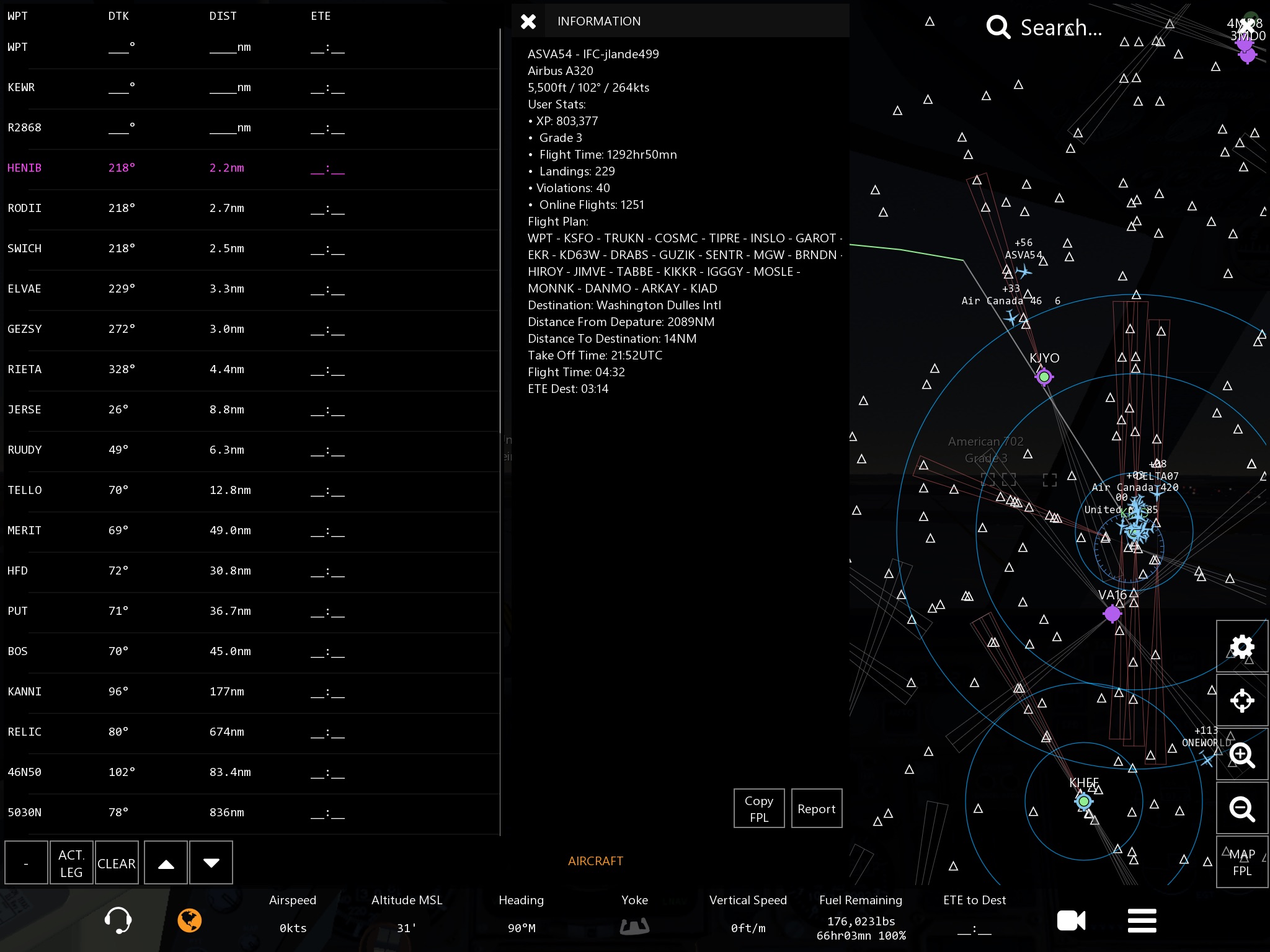The height and width of the screenshot is (952, 1270).
Task: Click the map Search field
Action: 1060,28
